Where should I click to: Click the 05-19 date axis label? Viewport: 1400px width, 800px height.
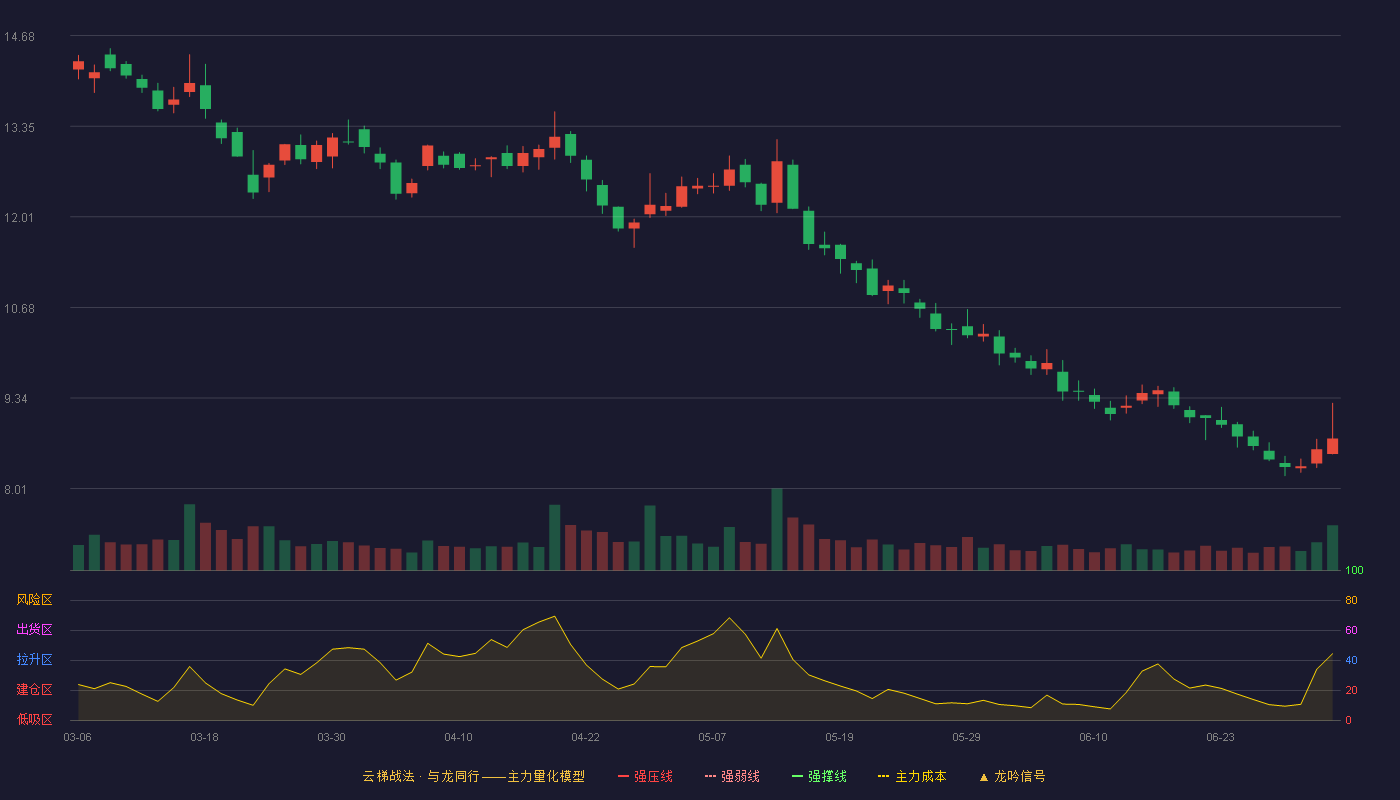click(x=839, y=737)
